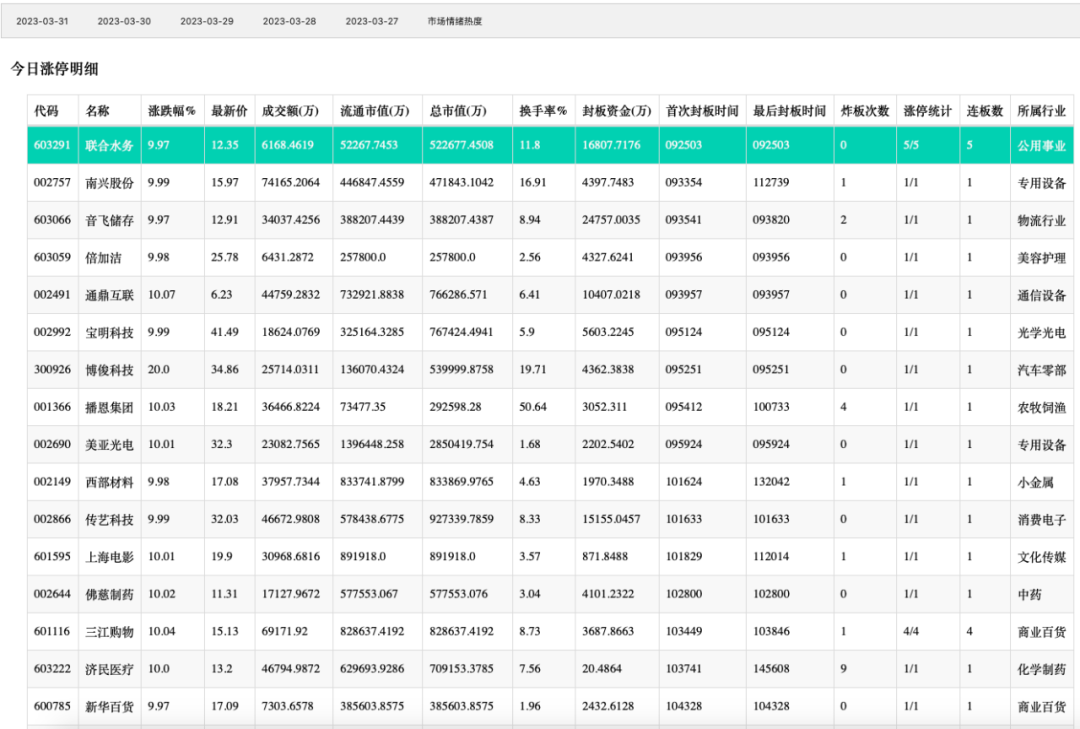Click stock name 播恩集团
The image size is (1080, 729).
tap(110, 407)
